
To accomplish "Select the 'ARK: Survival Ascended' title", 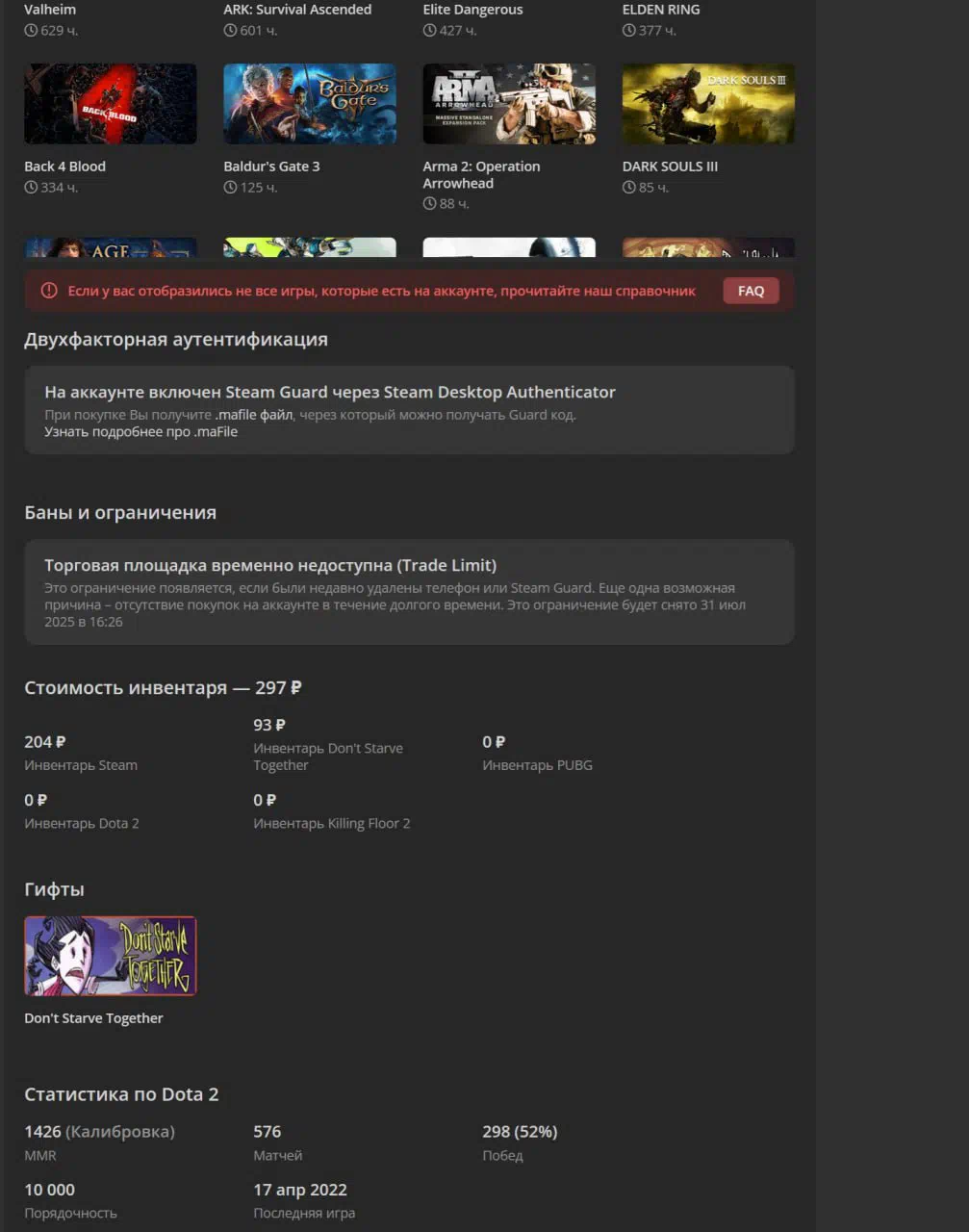I will pyautogui.click(x=297, y=10).
